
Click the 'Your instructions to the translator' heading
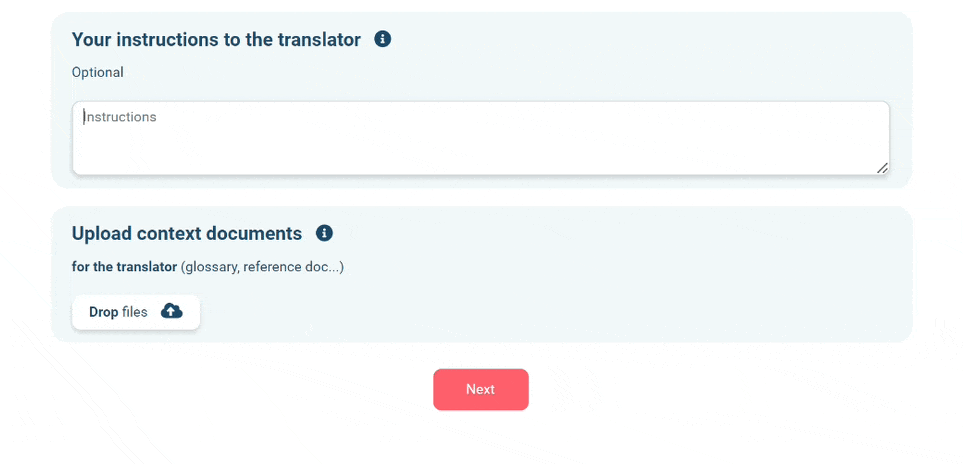[x=216, y=39]
